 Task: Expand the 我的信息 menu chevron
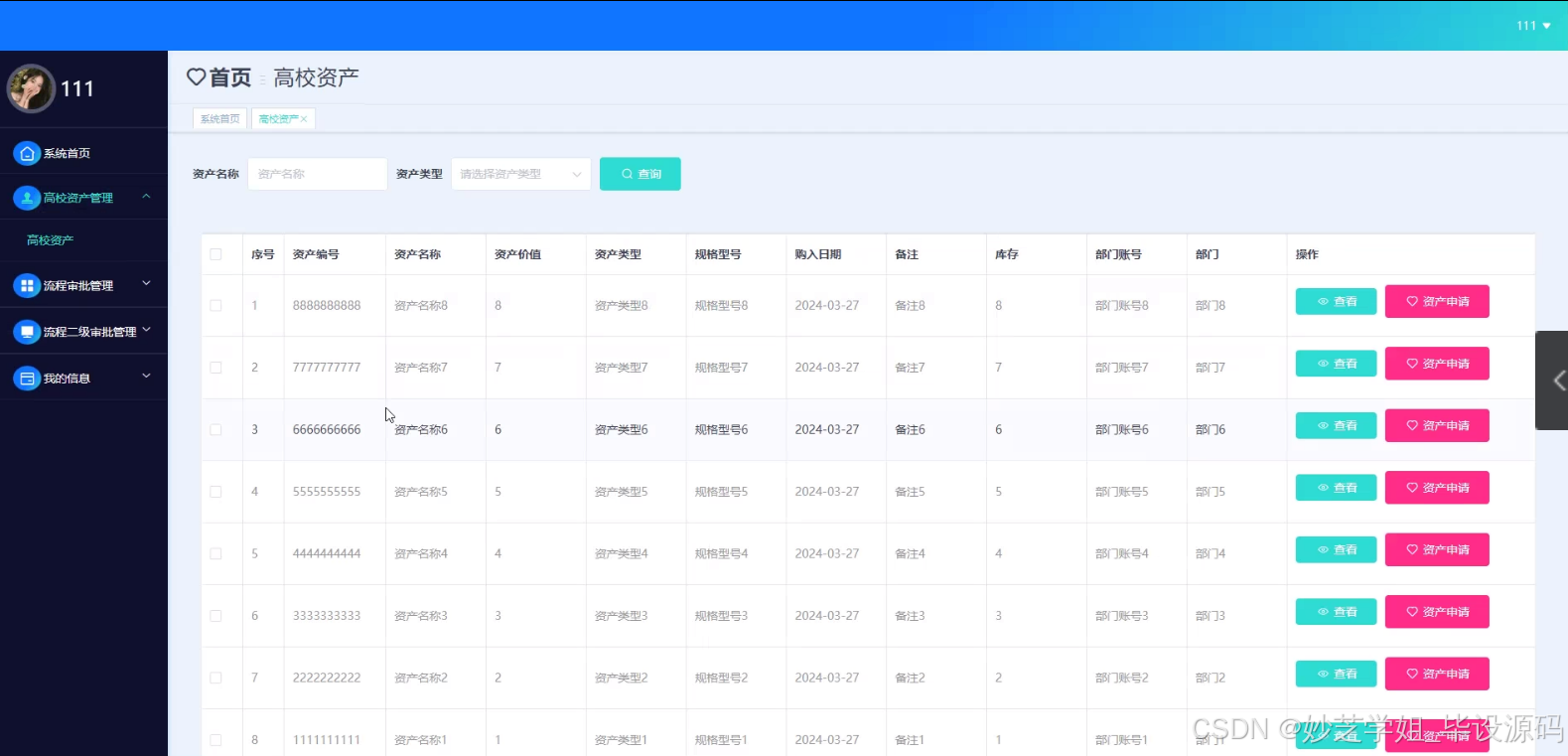pos(146,377)
